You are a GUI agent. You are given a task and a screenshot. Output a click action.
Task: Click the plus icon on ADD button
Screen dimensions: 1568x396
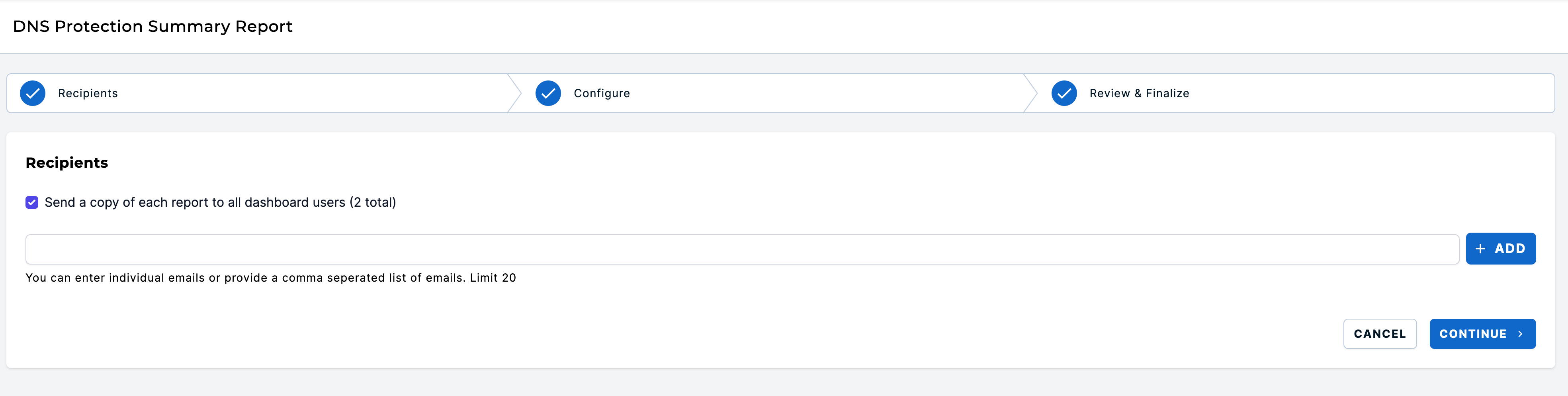point(1480,249)
